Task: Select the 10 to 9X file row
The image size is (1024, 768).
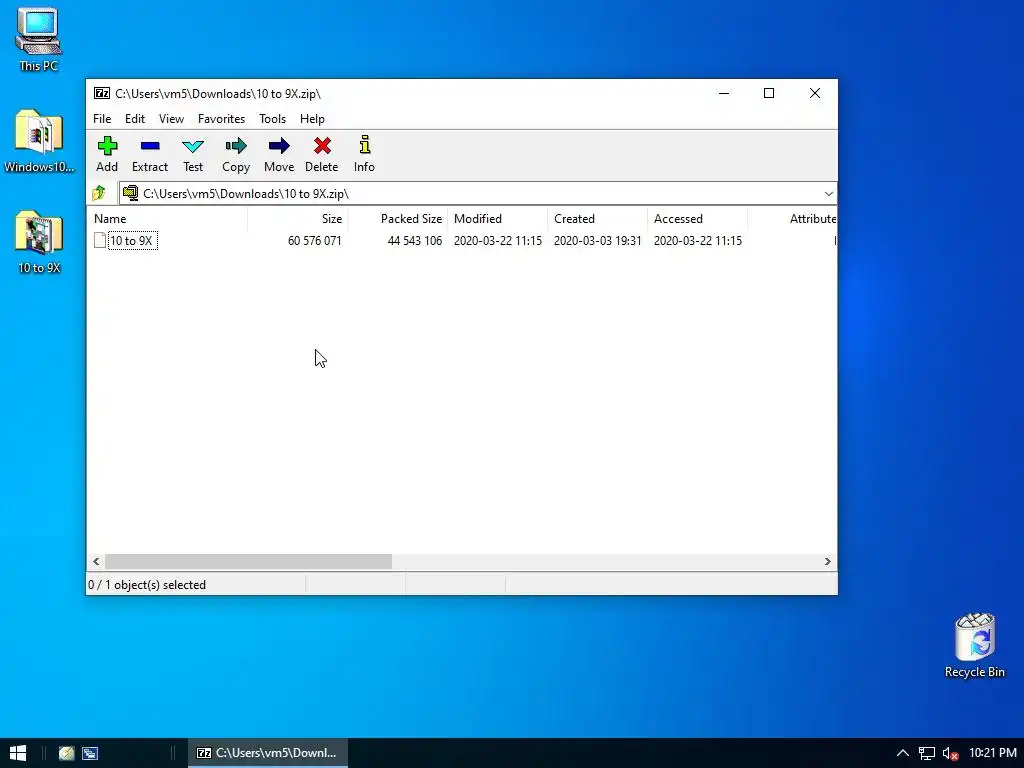Action: (x=462, y=240)
